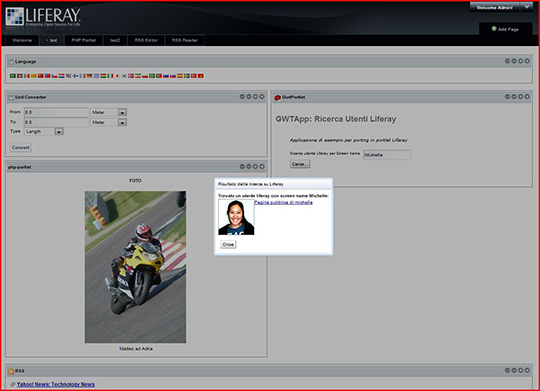Switch to Greek using its flag

click(96, 76)
